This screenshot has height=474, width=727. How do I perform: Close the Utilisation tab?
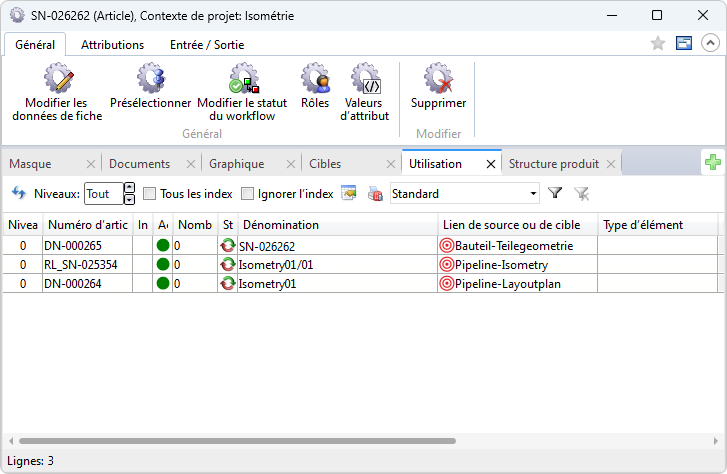pos(491,164)
